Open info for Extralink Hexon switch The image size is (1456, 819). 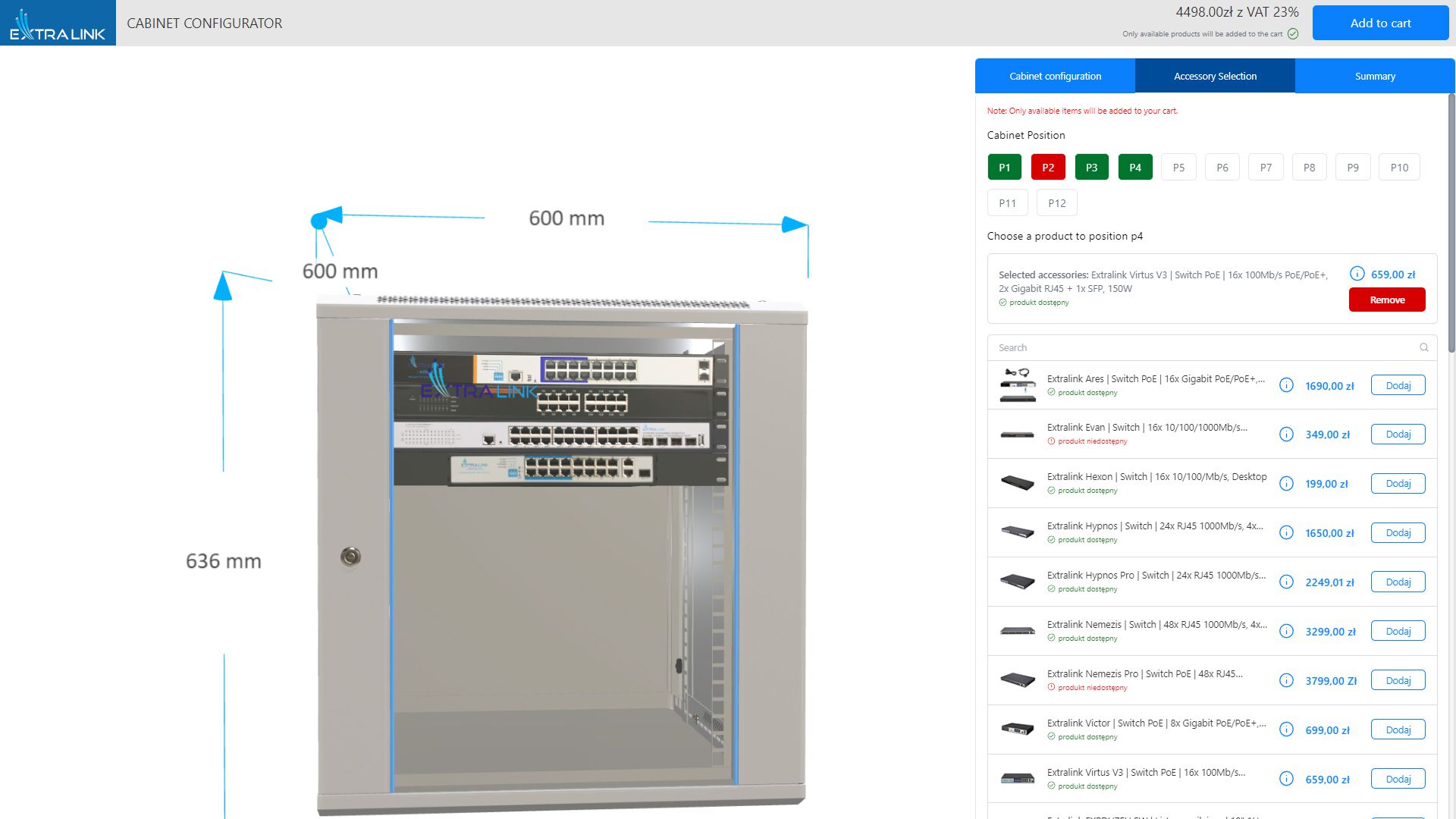pyautogui.click(x=1286, y=484)
